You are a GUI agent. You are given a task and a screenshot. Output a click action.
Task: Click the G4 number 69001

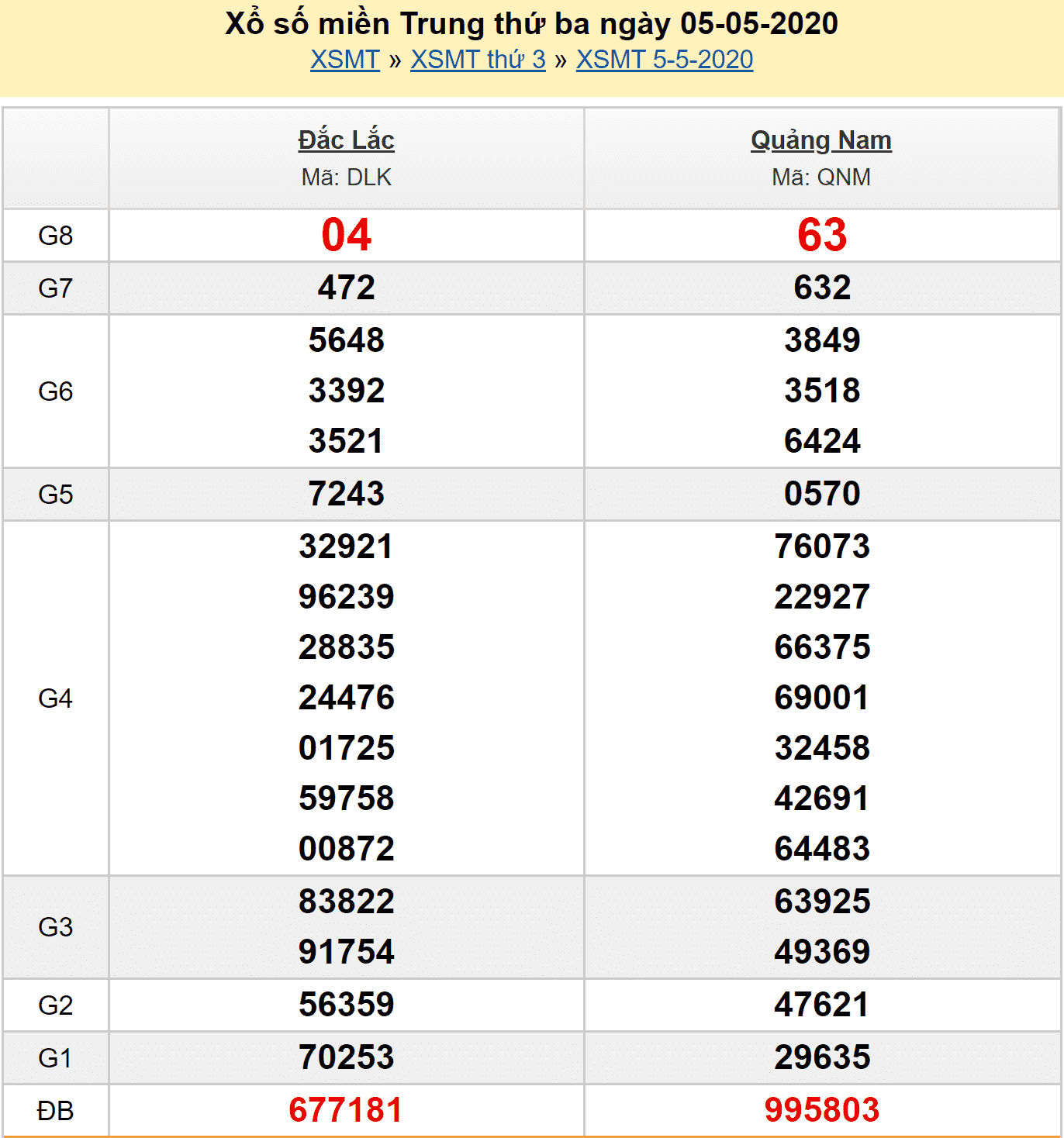pyautogui.click(x=822, y=698)
